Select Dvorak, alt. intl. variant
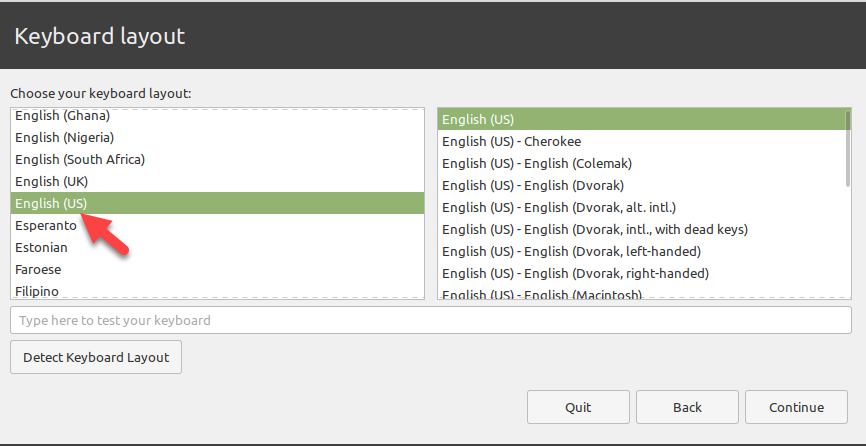Screen dimensions: 866x446 (559, 207)
